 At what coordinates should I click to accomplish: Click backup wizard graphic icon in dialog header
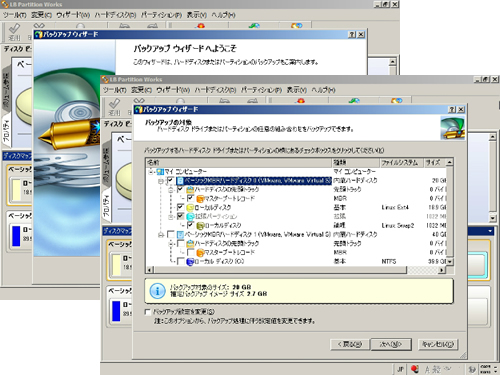pyautogui.click(x=452, y=128)
